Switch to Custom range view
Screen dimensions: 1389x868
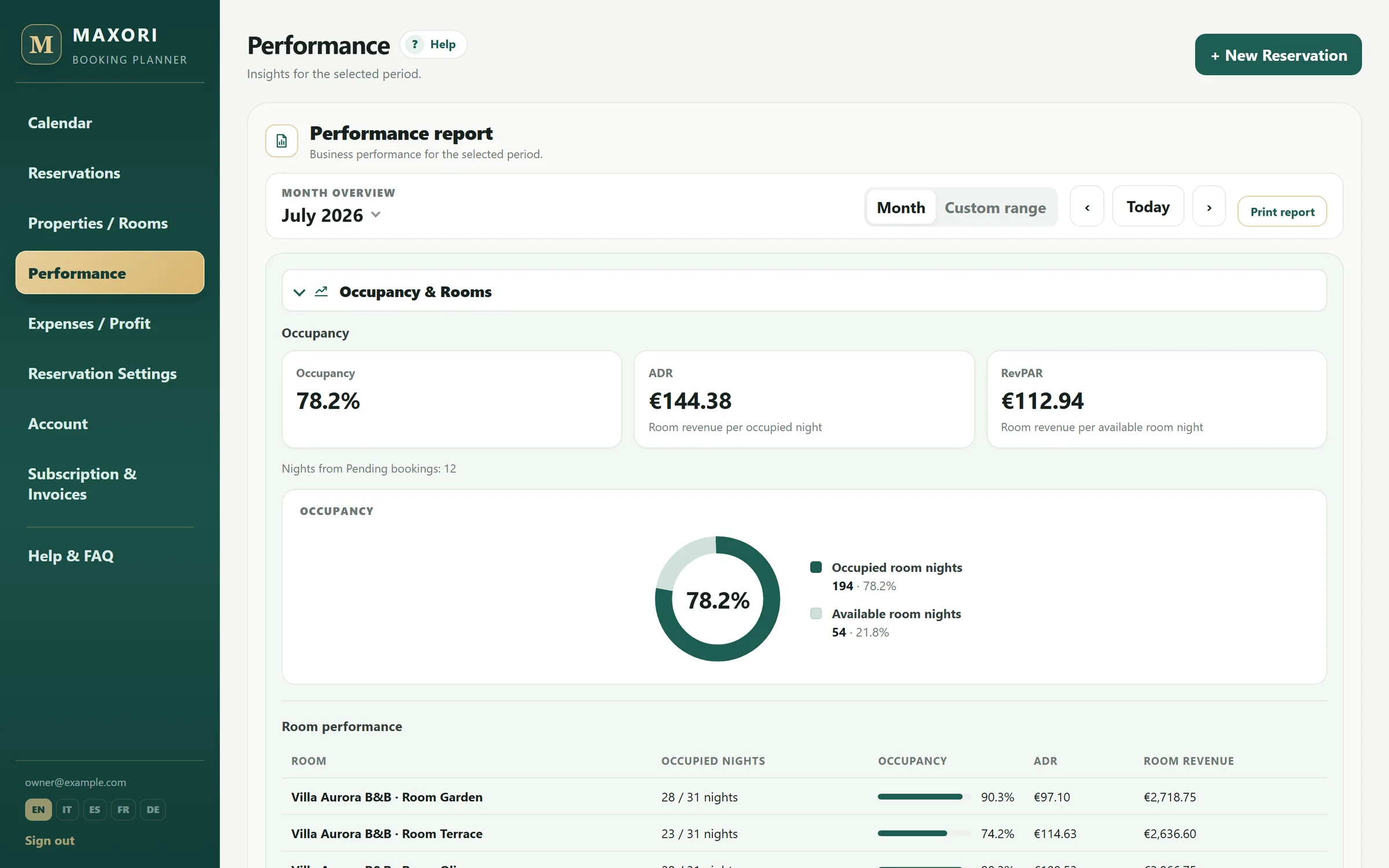[995, 207]
